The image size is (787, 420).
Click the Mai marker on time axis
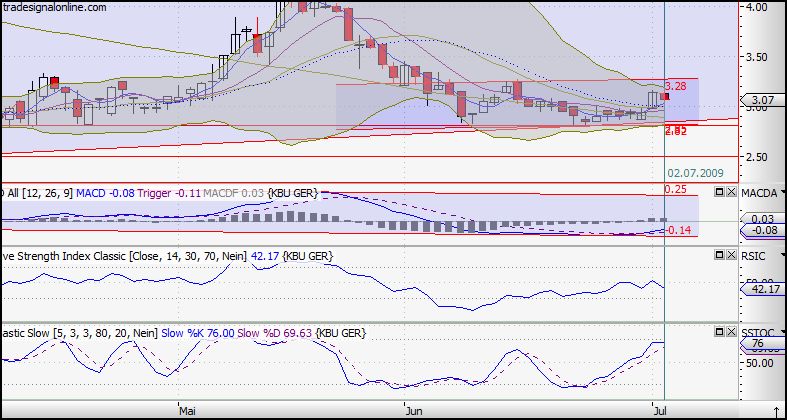pyautogui.click(x=185, y=410)
